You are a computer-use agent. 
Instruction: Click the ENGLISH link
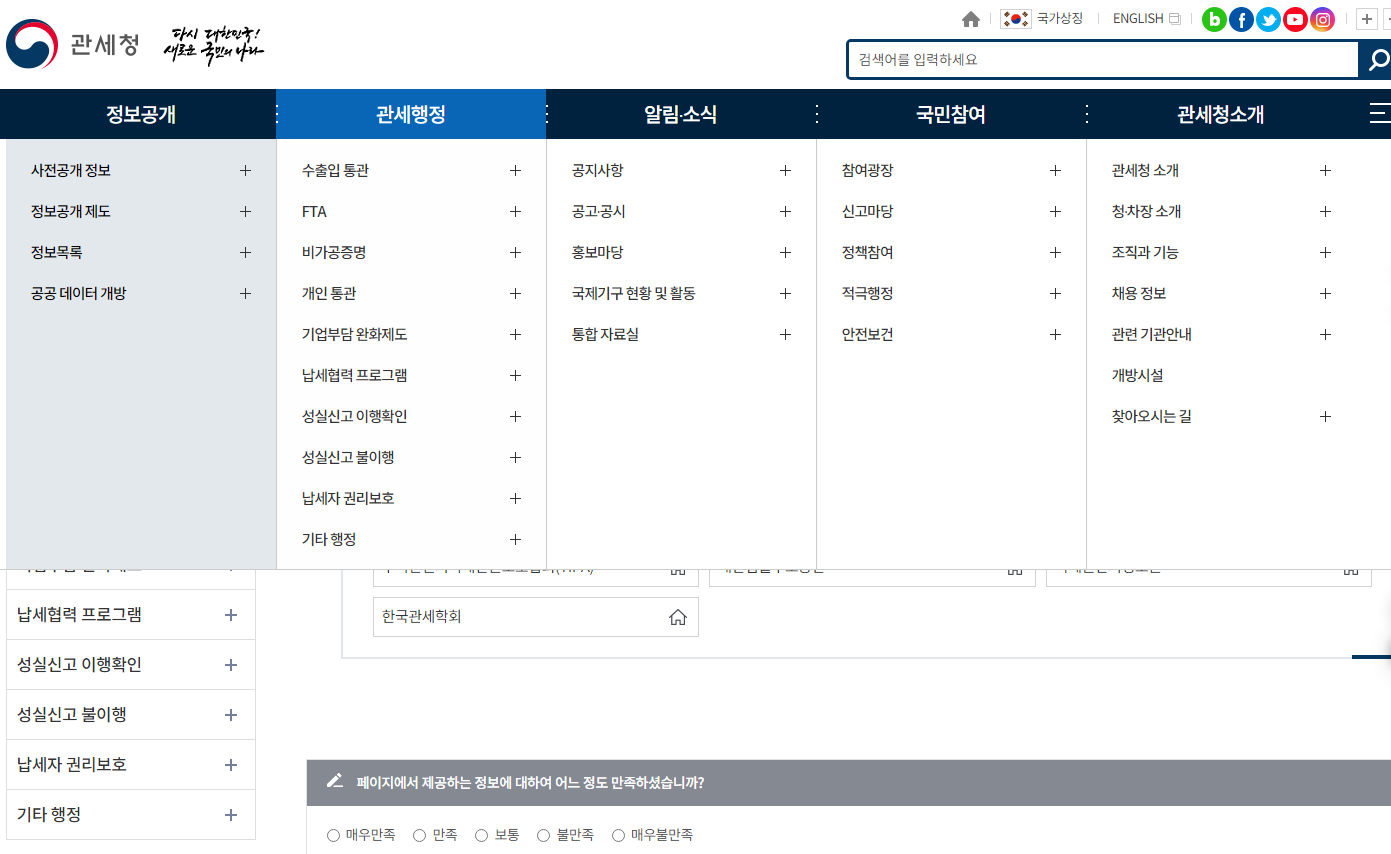[1137, 18]
